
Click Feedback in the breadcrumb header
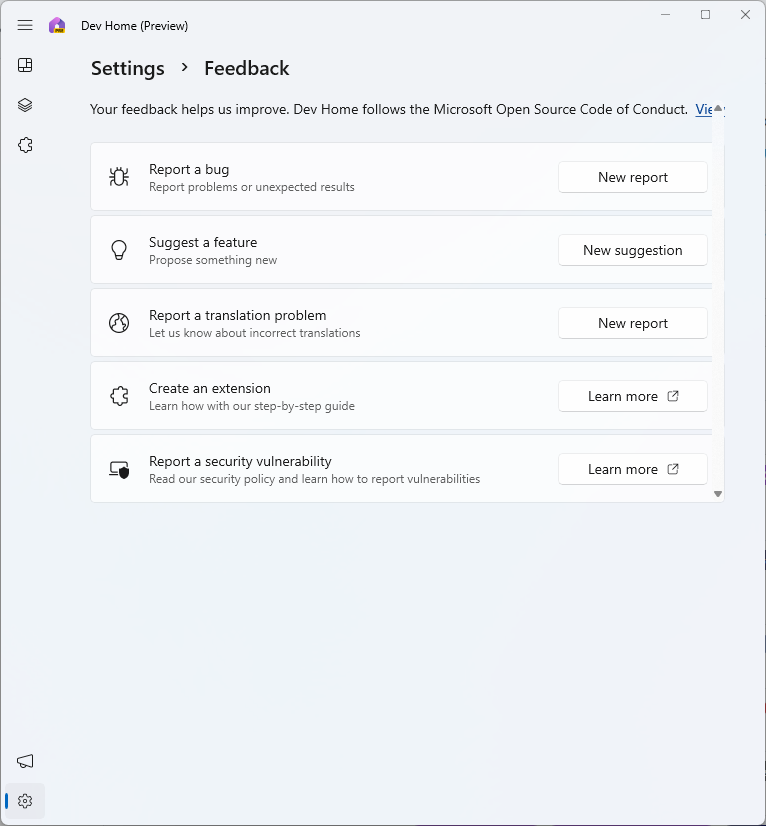click(246, 68)
